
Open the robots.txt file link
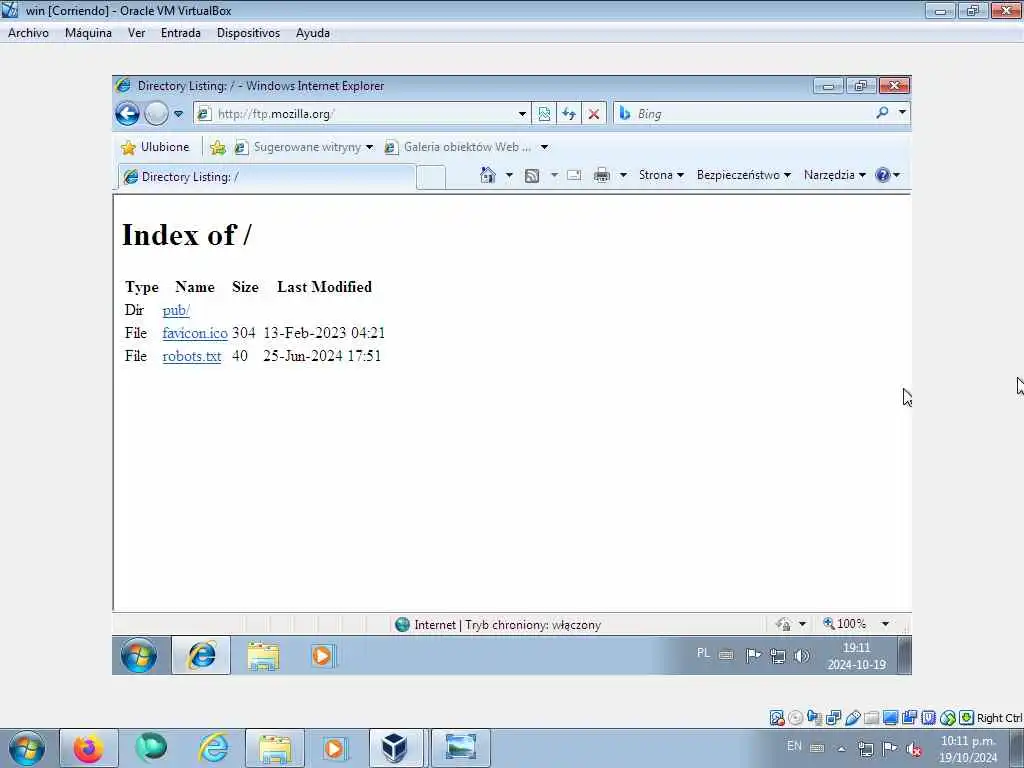coord(191,356)
